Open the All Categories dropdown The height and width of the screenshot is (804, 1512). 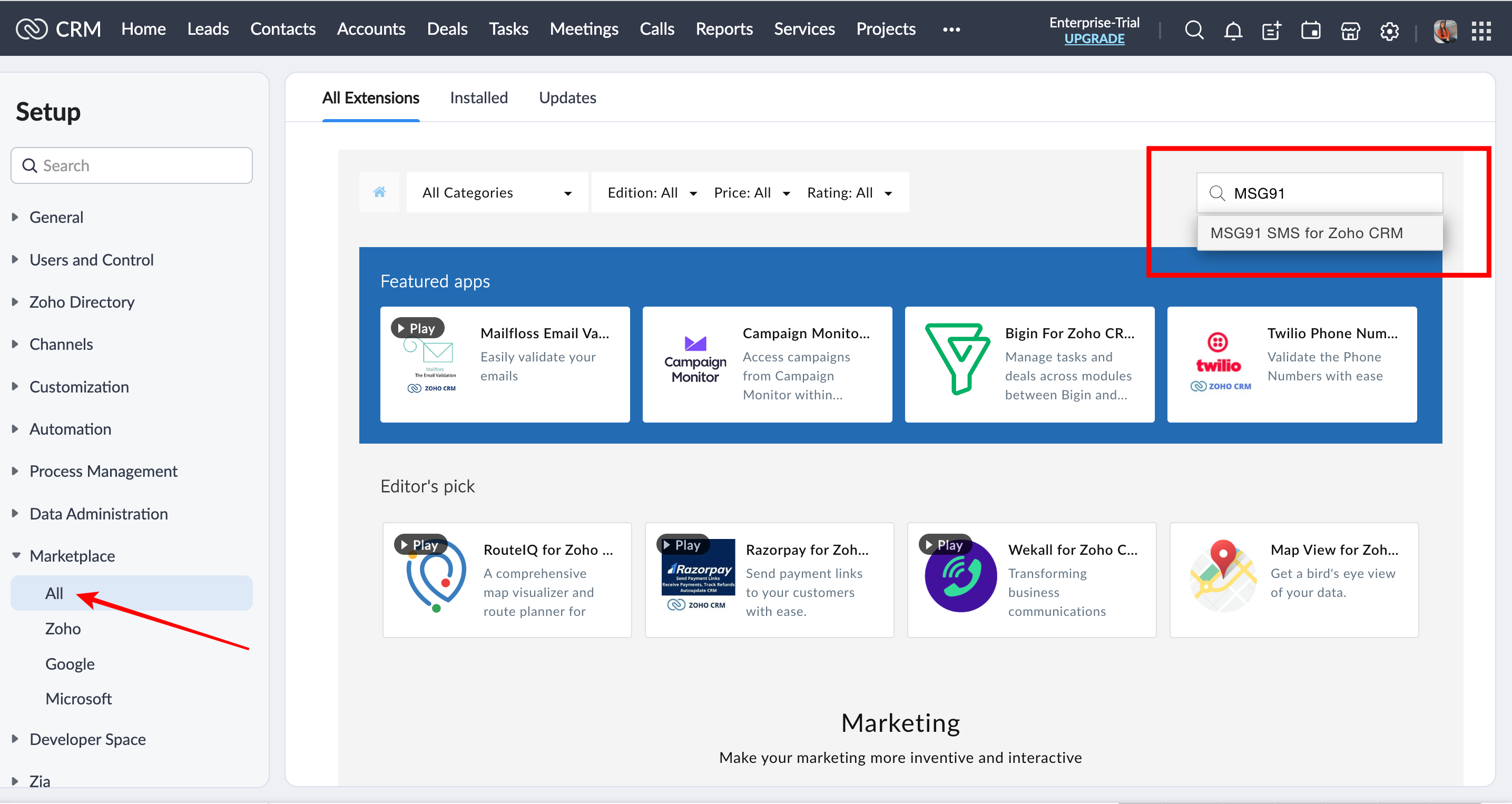(x=497, y=192)
